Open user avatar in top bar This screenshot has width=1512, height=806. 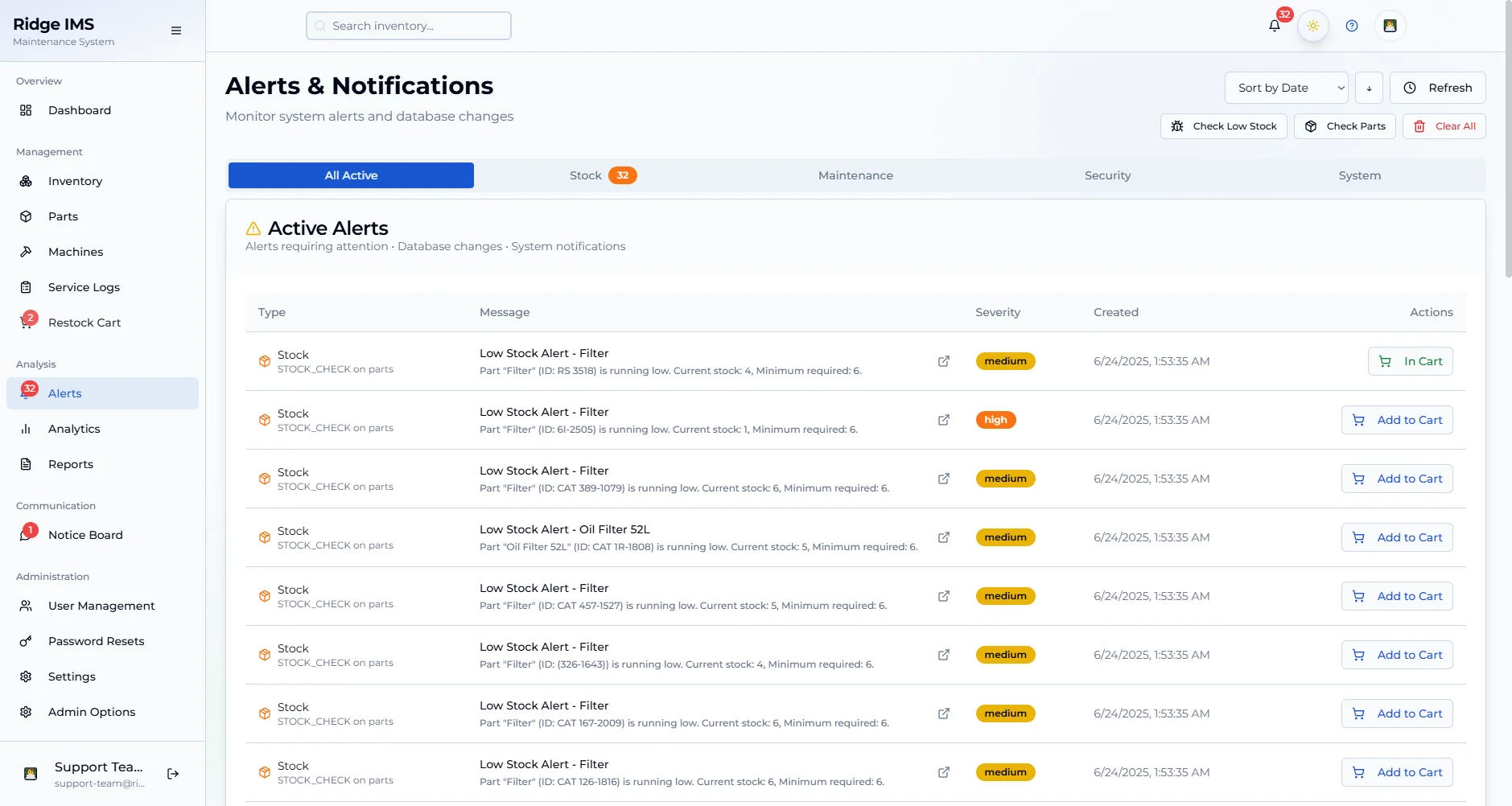point(1390,26)
